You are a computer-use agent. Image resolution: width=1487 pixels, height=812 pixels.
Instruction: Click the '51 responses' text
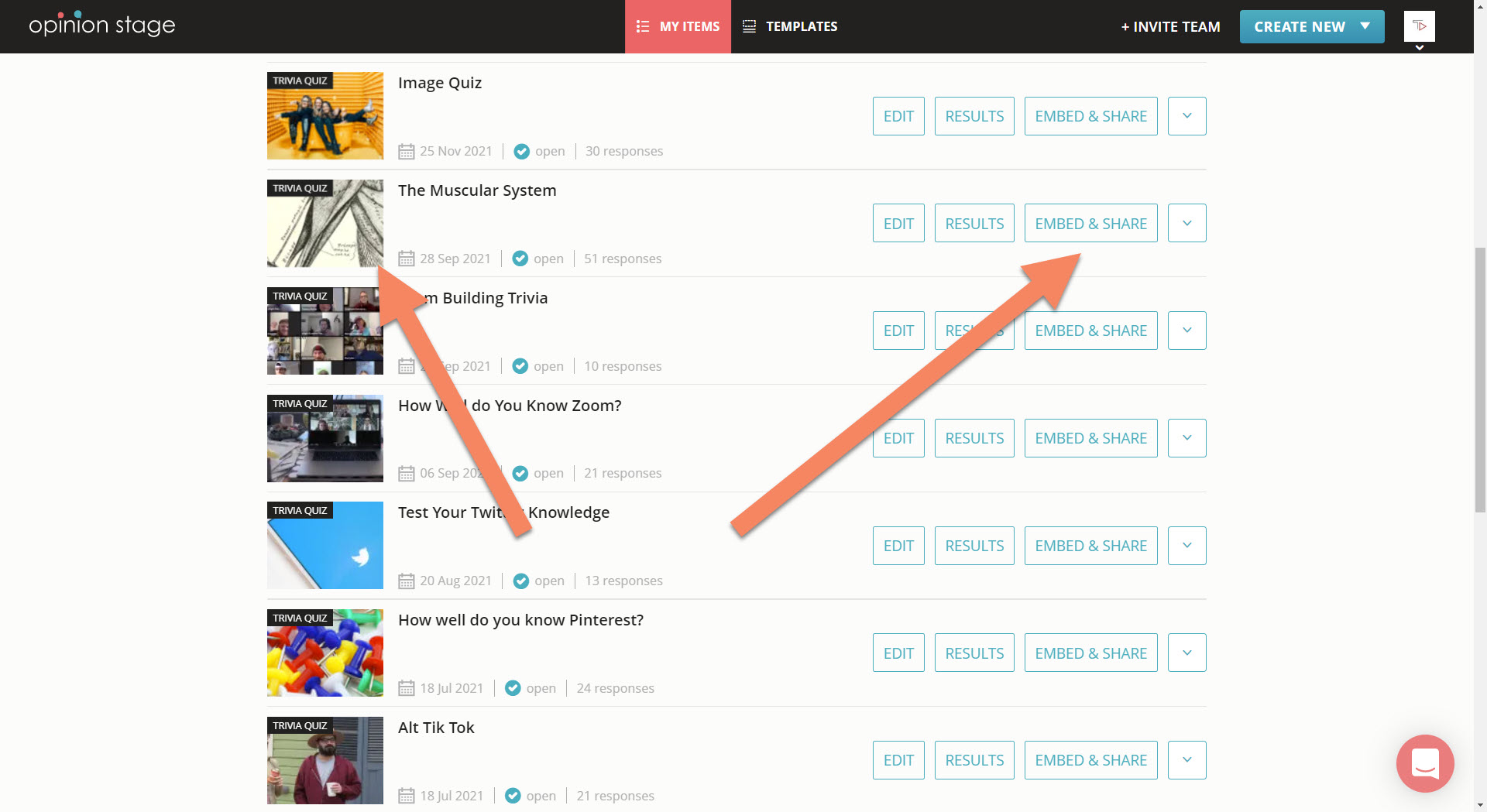pyautogui.click(x=623, y=259)
